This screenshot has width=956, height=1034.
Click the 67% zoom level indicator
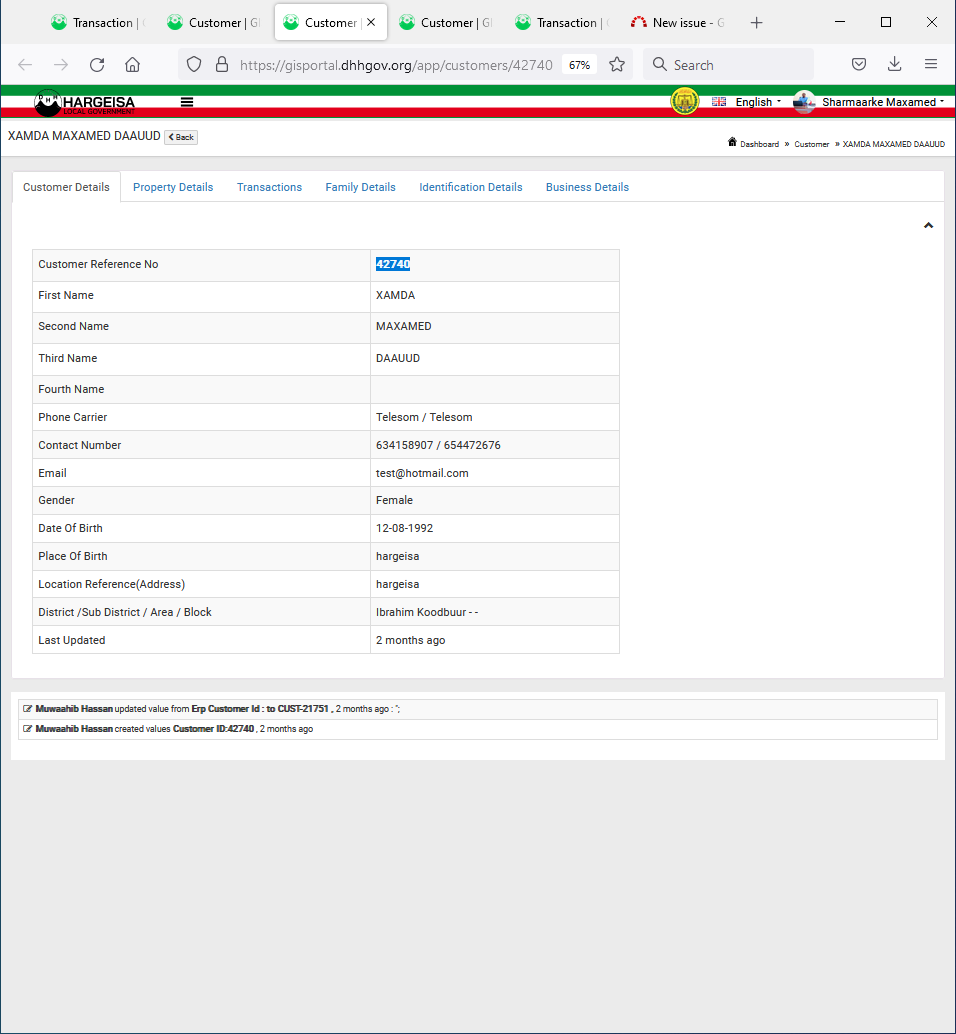[x=579, y=65]
